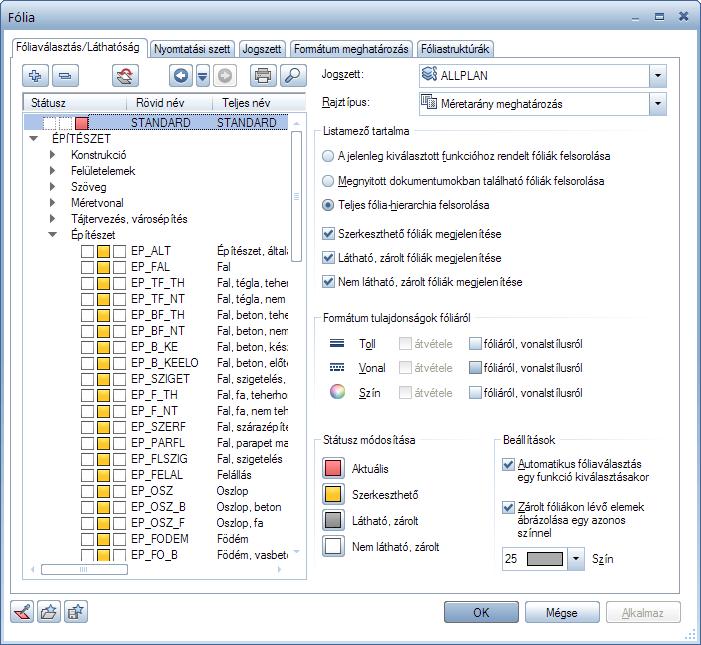Screen dimensions: 701x645
Task: Click the minus collapse-all icon in toolbar
Action: (65, 76)
